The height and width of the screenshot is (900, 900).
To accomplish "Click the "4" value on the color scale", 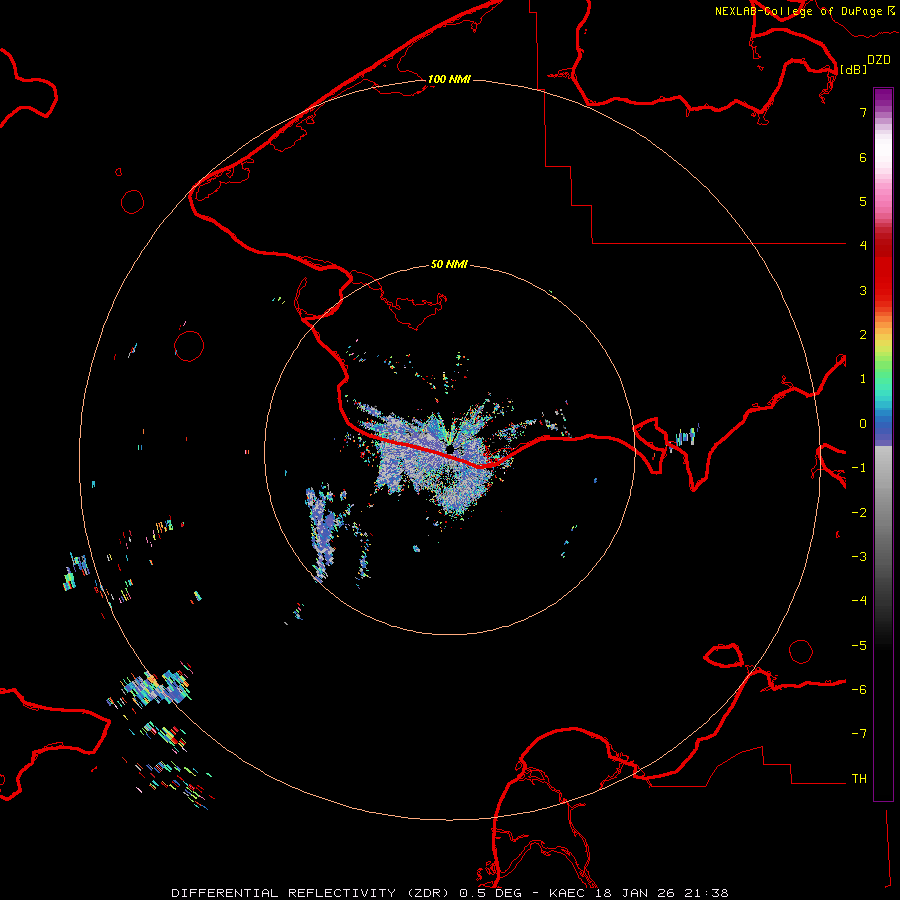I will point(863,246).
